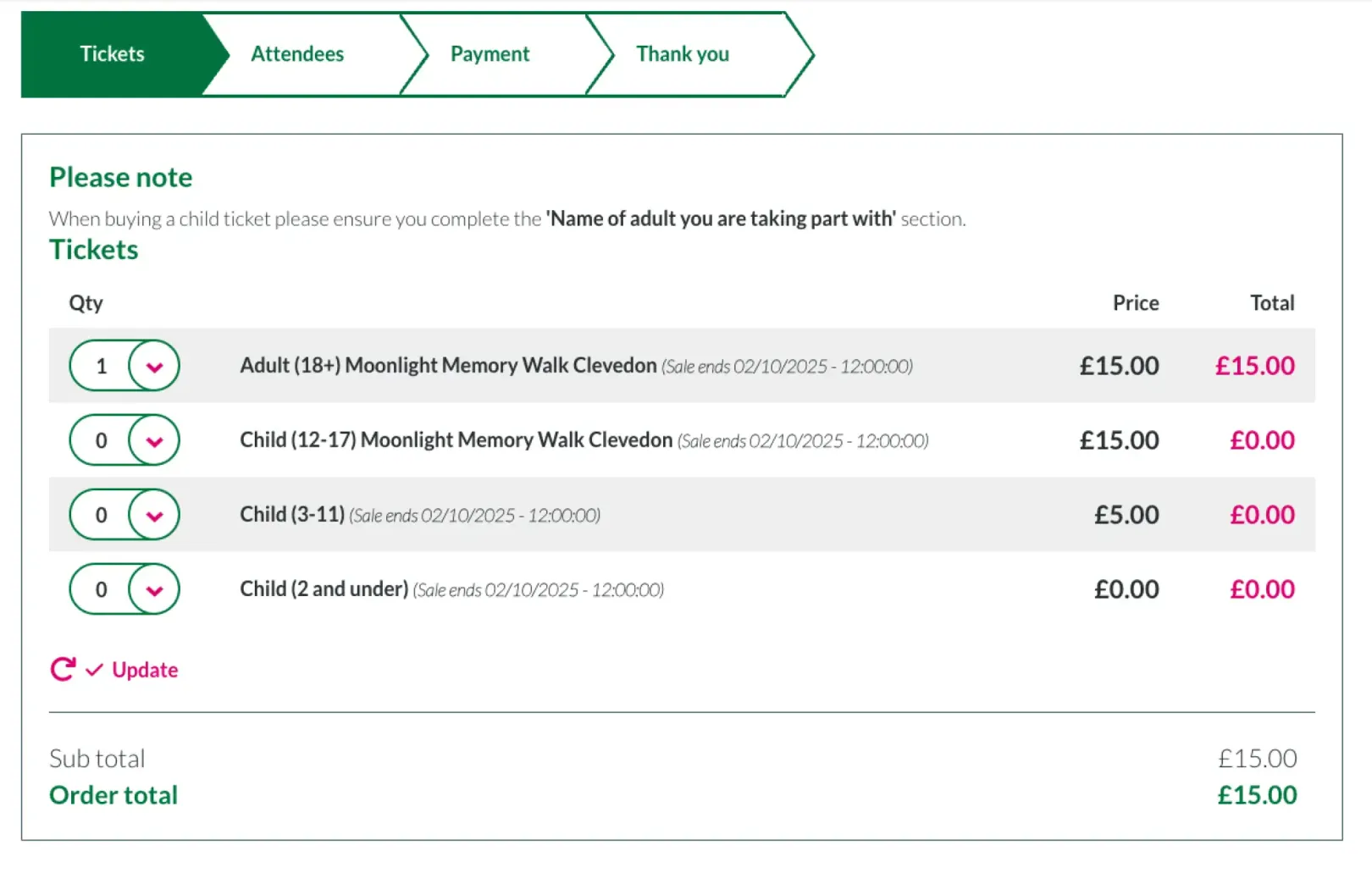Open the Child (2 and under) quantity dropdown

click(x=124, y=588)
